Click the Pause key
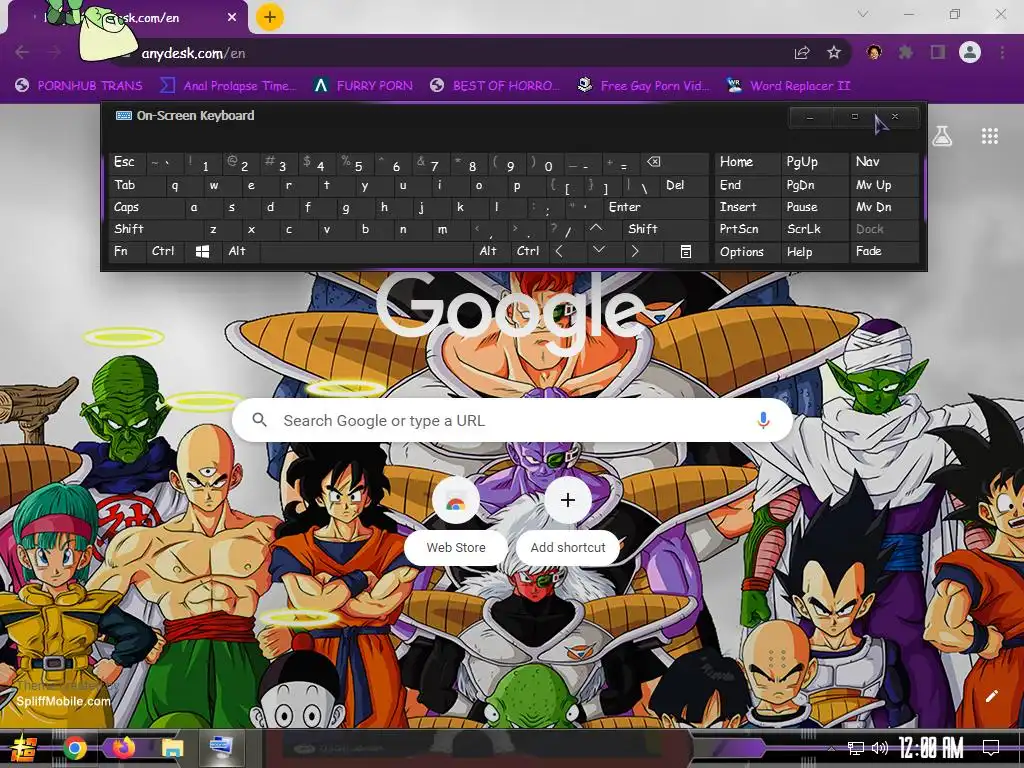The image size is (1024, 768). pyautogui.click(x=814, y=208)
